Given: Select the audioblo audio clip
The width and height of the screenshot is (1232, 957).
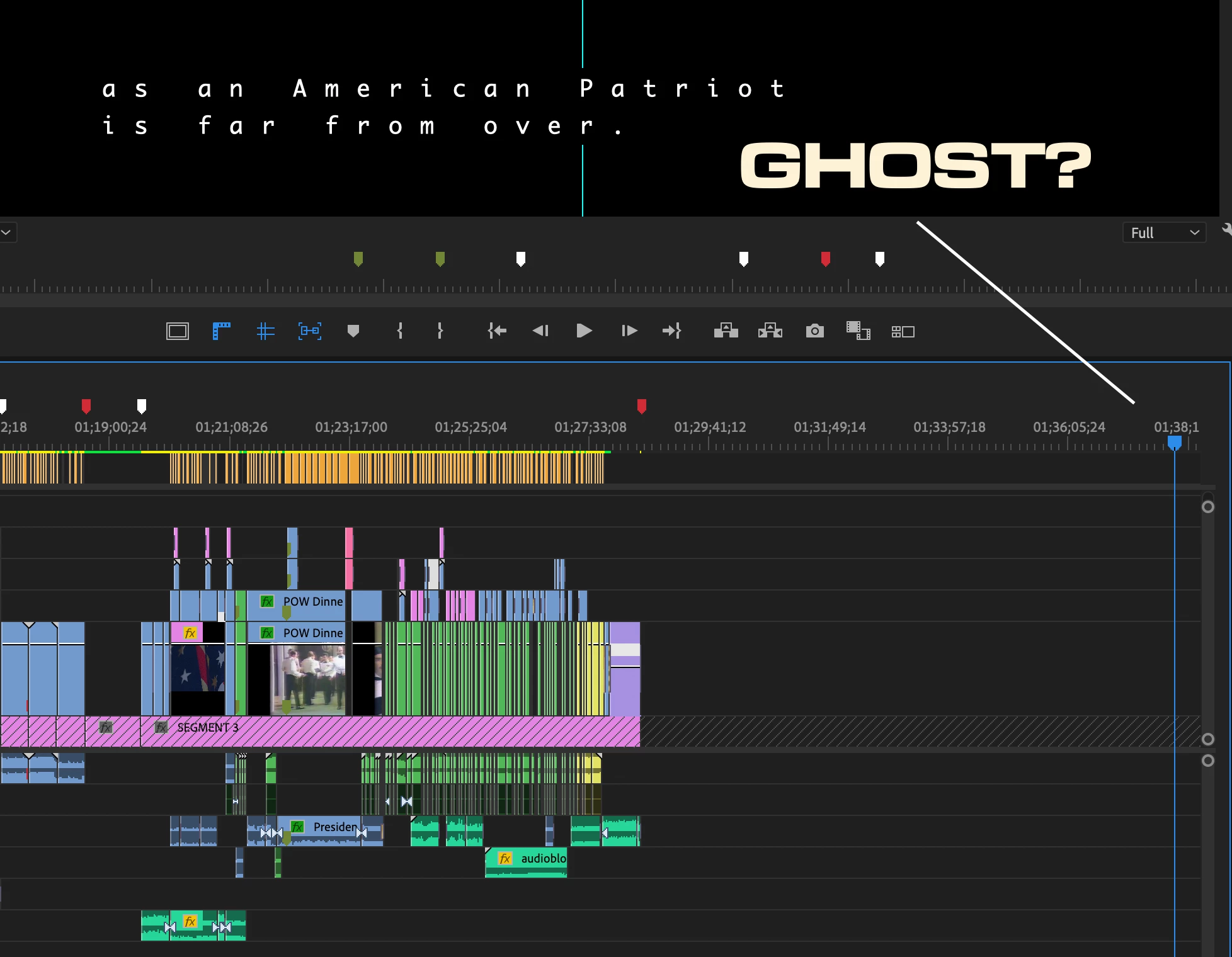Looking at the screenshot, I should click(535, 863).
